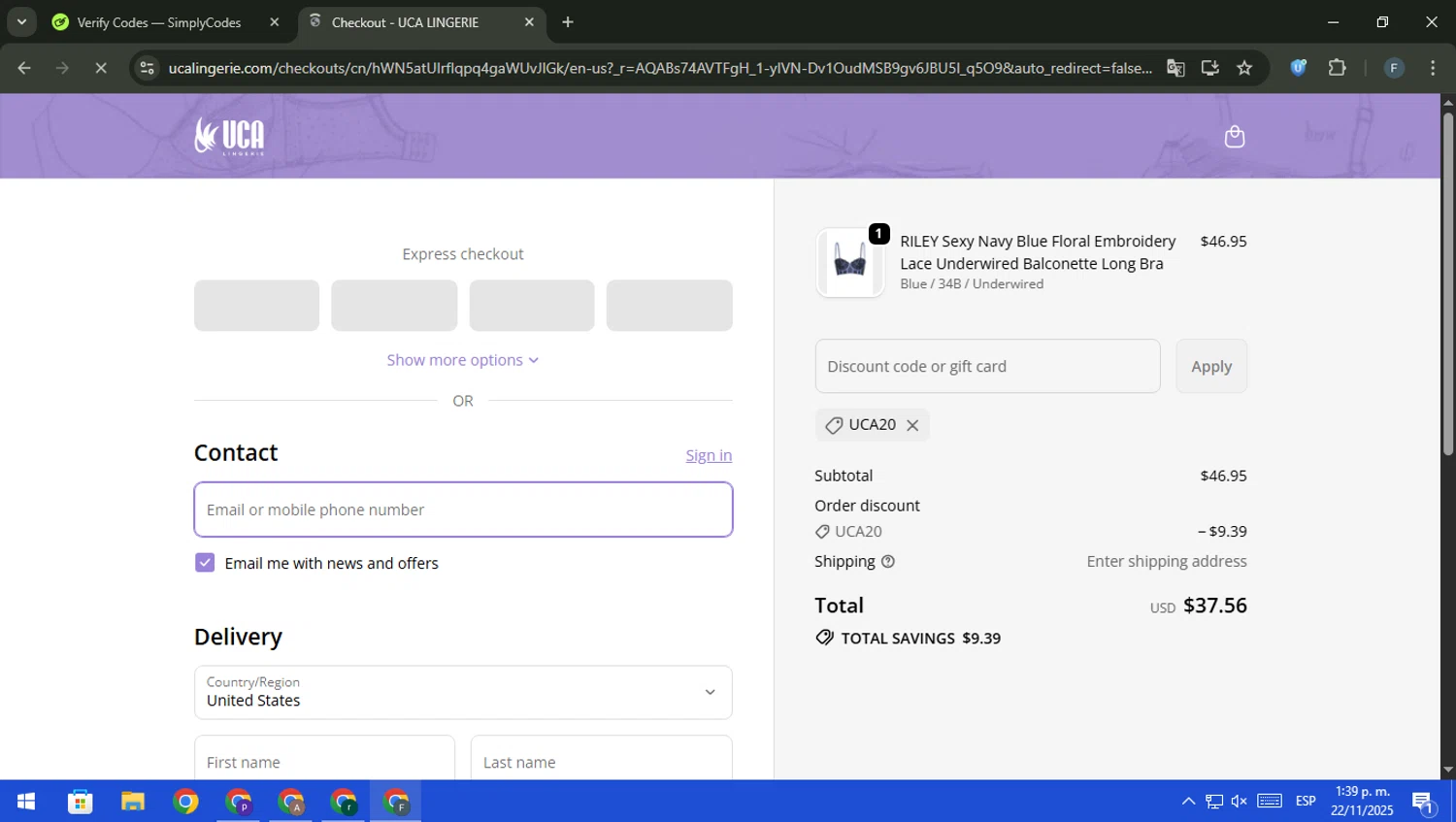Screen dimensions: 1456x822
Task: Click the Google Translate icon in address bar
Action: tap(1175, 68)
